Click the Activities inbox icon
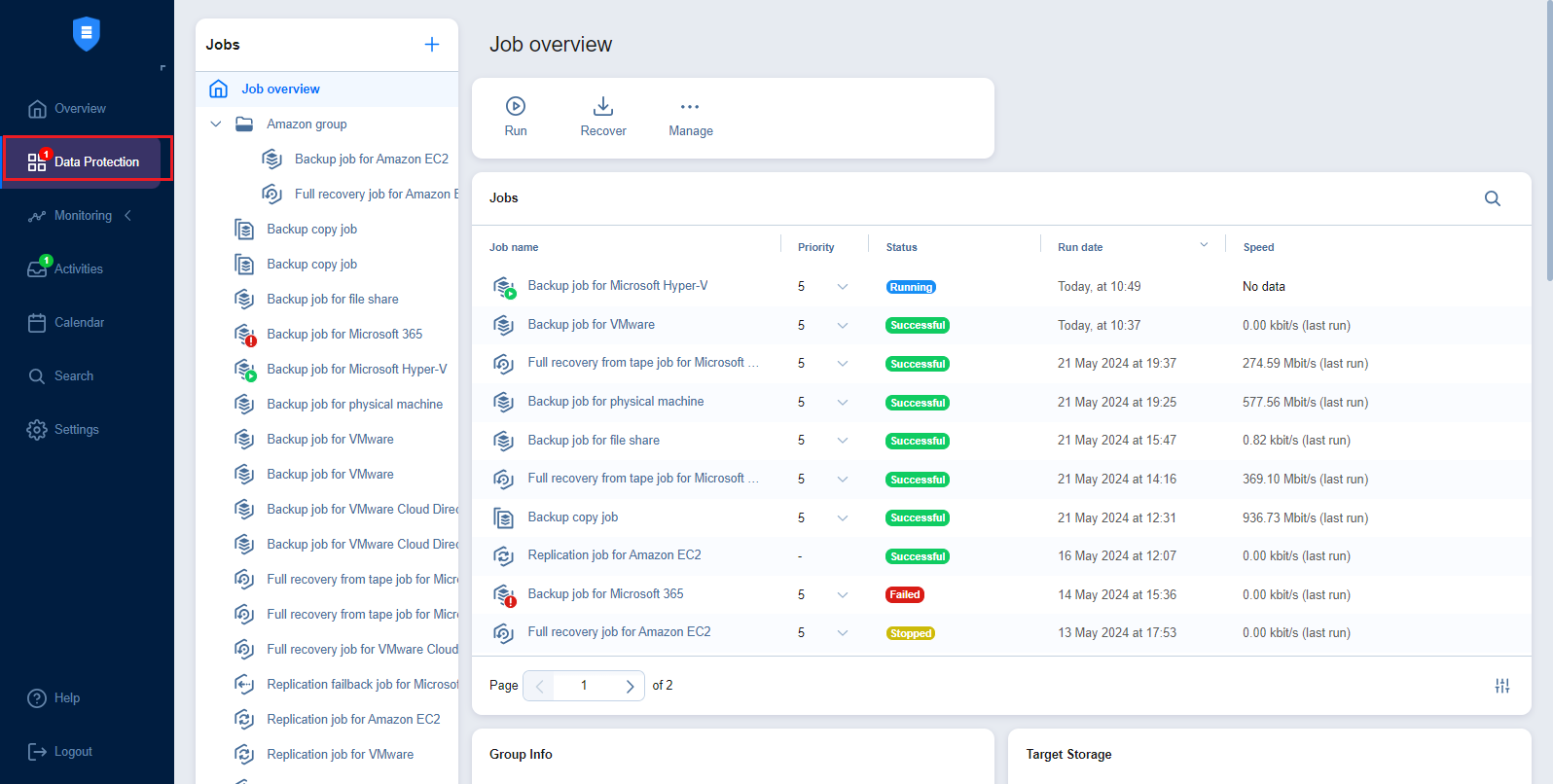Viewport: 1553px width, 784px height. coord(37,269)
